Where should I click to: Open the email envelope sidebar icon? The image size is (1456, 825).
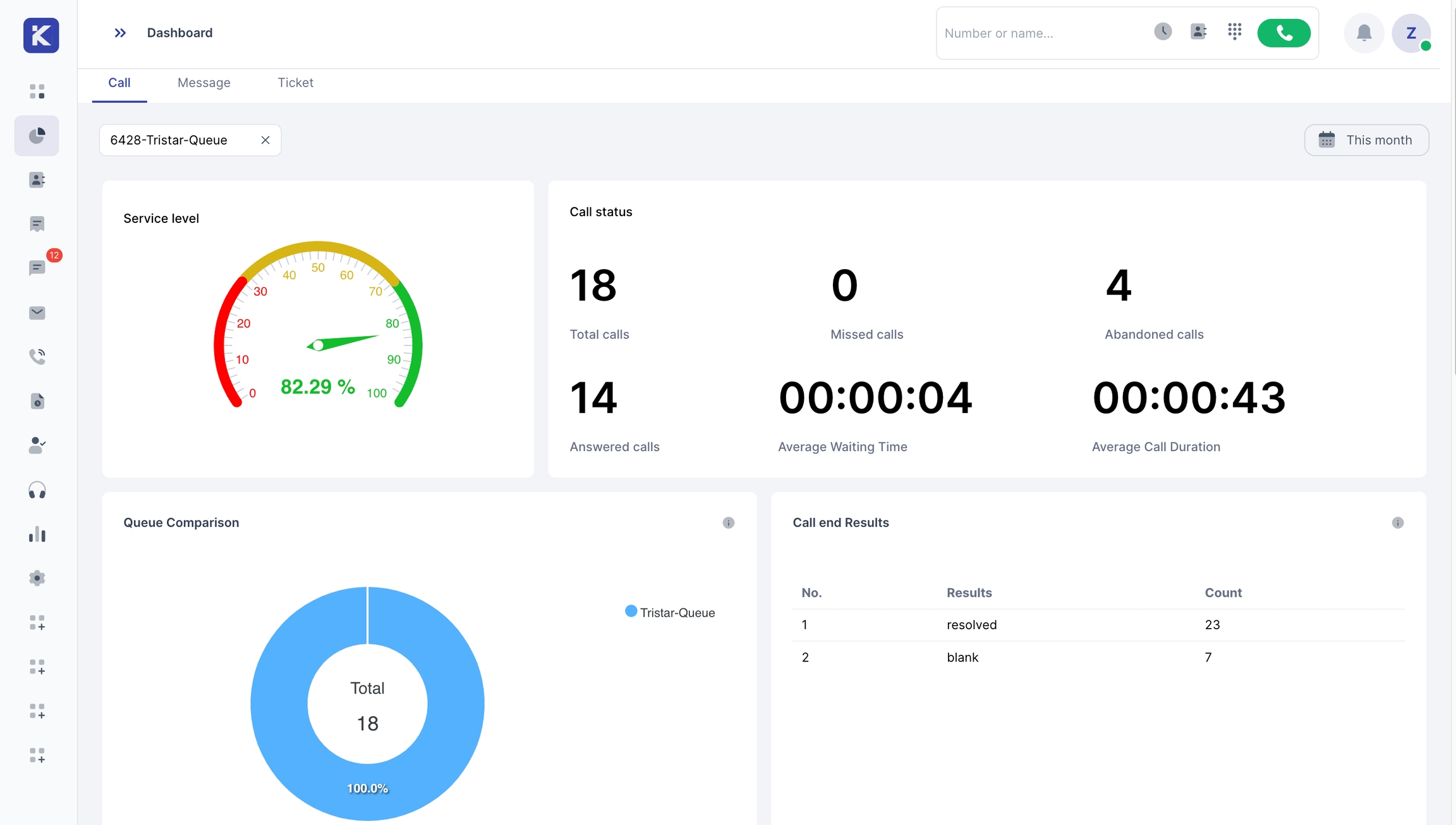(37, 313)
